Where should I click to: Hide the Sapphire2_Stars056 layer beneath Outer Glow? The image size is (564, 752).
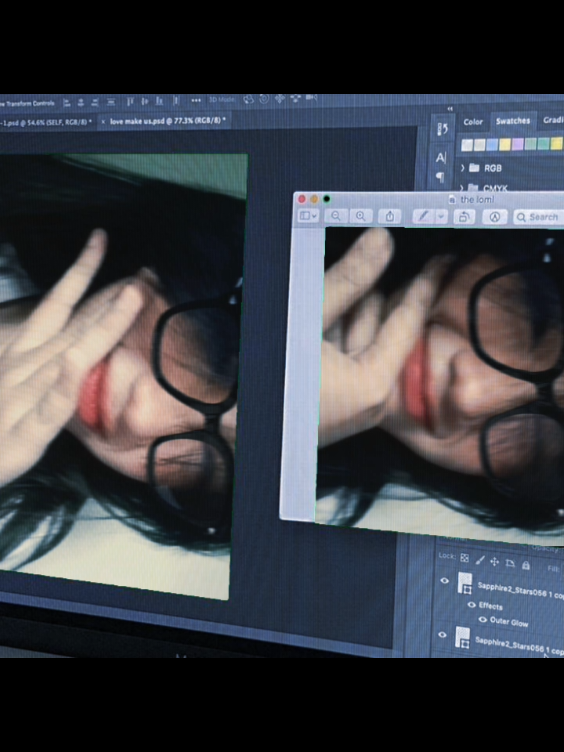pyautogui.click(x=443, y=634)
